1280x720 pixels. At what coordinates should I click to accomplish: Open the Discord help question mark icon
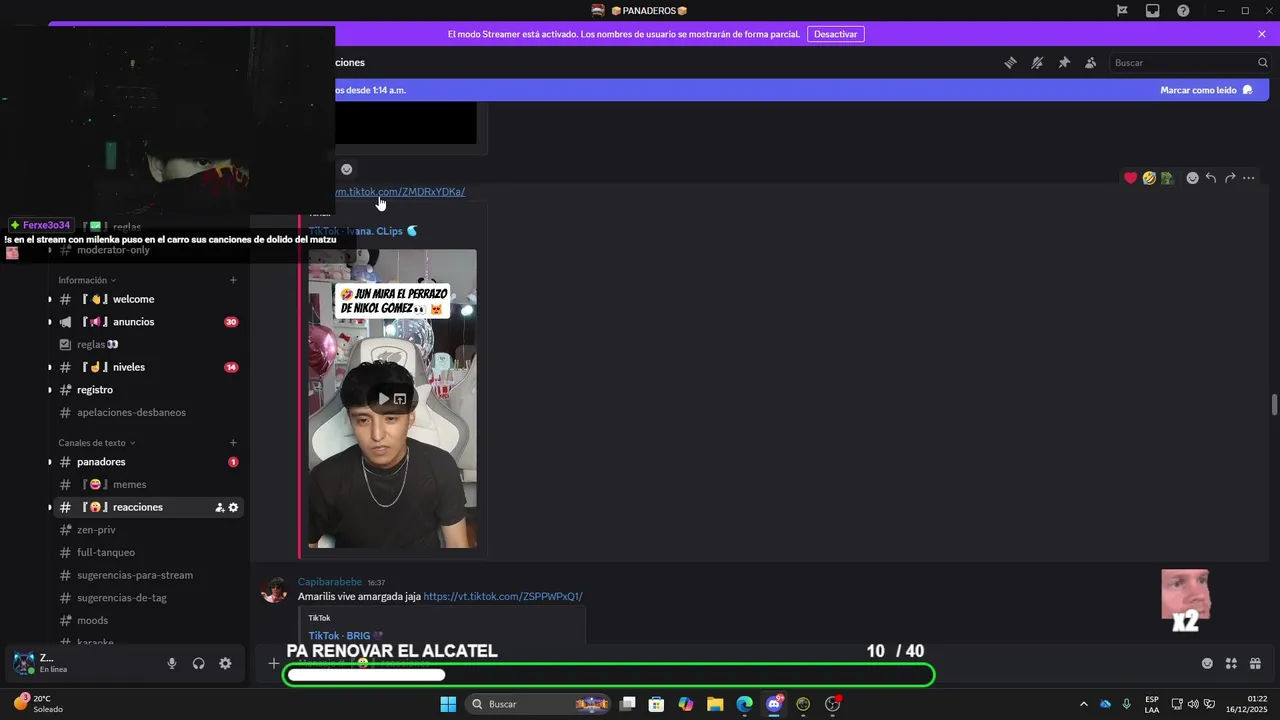(x=1183, y=11)
